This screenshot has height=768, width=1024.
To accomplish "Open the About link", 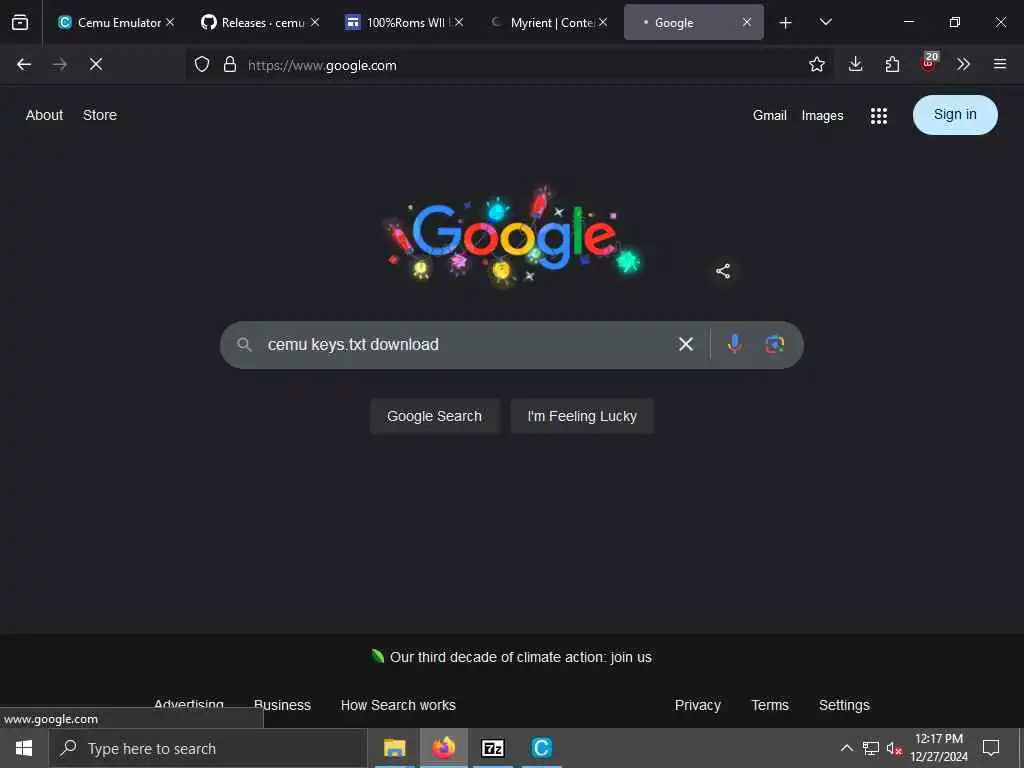I will (x=44, y=115).
